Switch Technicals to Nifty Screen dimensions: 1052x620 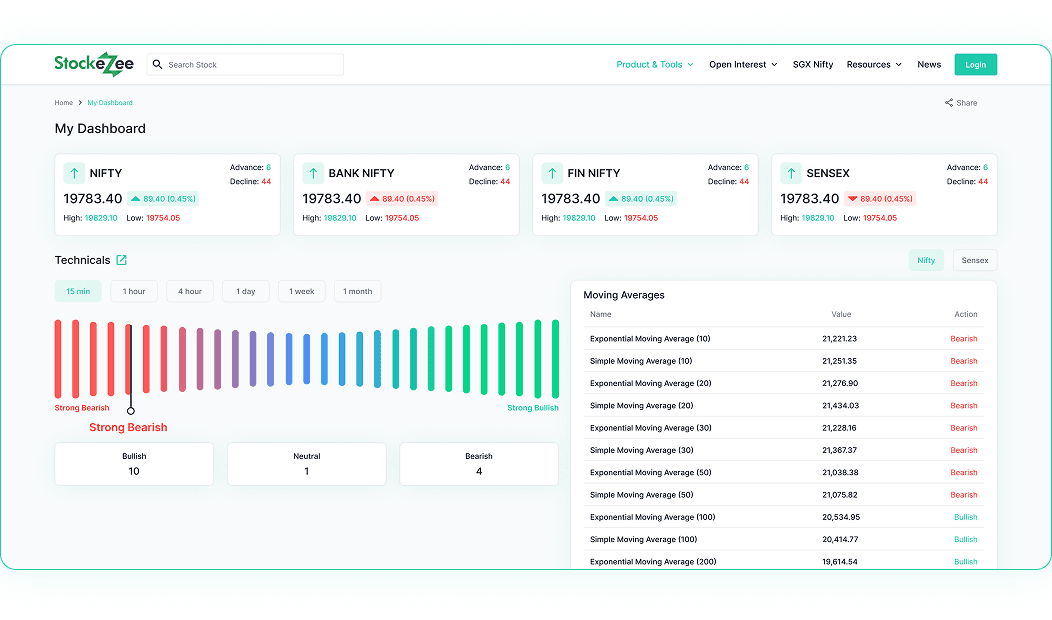click(926, 260)
